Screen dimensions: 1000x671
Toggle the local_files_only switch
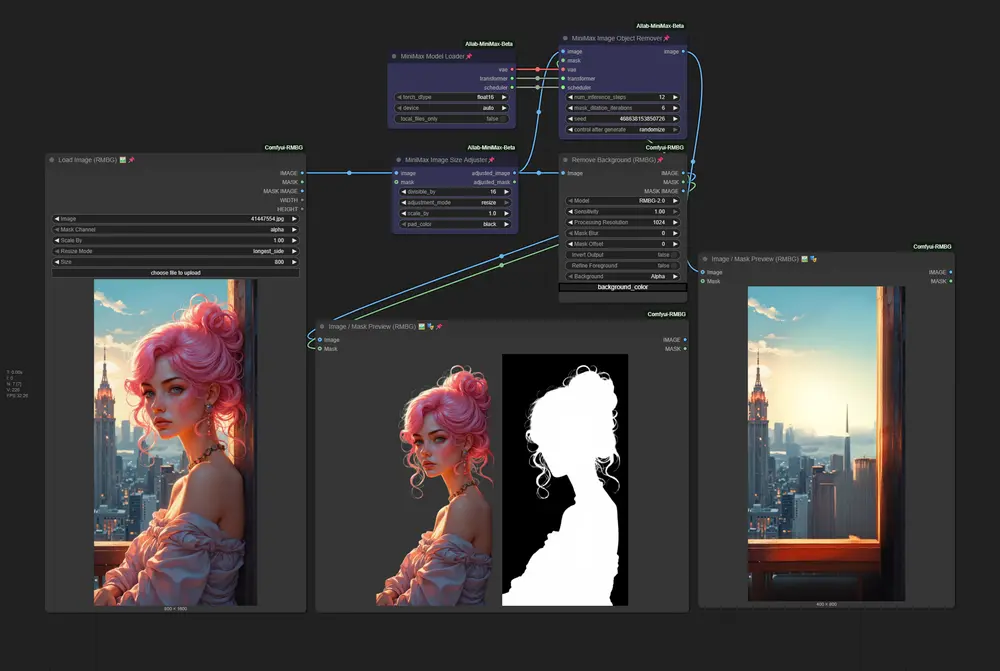click(x=504, y=118)
